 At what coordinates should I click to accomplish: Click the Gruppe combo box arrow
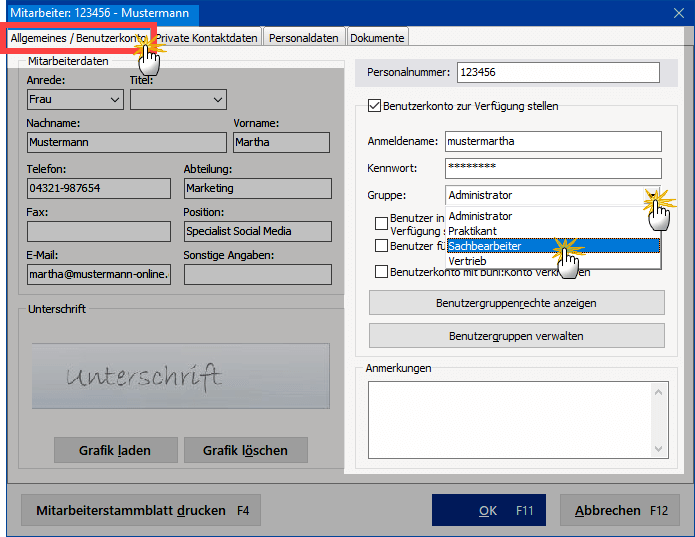click(651, 195)
